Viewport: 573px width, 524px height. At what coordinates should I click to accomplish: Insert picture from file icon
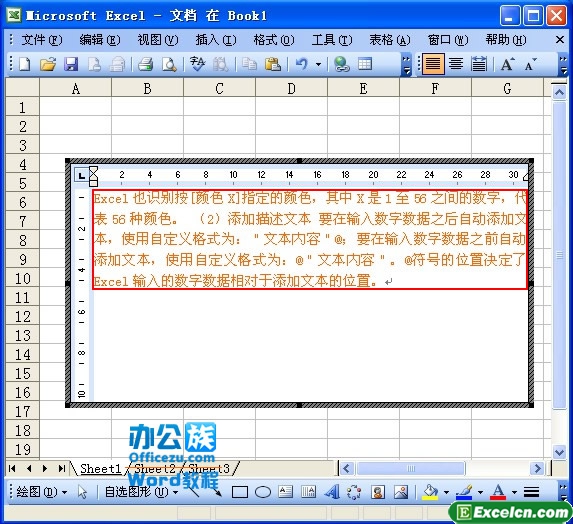point(401,492)
